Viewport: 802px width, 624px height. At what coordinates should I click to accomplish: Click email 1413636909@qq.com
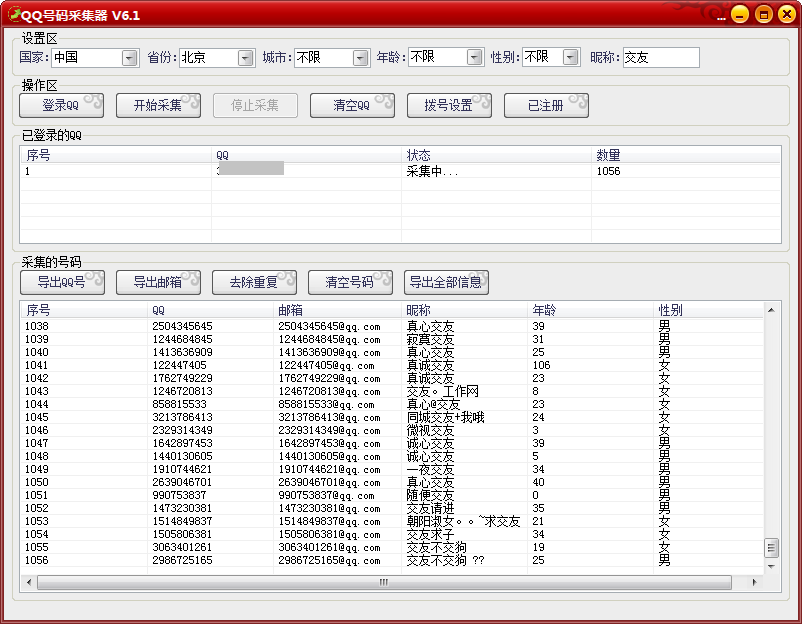[329, 352]
